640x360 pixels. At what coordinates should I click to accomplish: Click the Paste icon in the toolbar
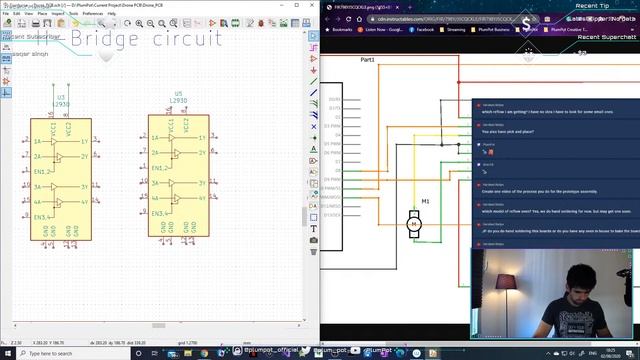pyautogui.click(x=61, y=23)
